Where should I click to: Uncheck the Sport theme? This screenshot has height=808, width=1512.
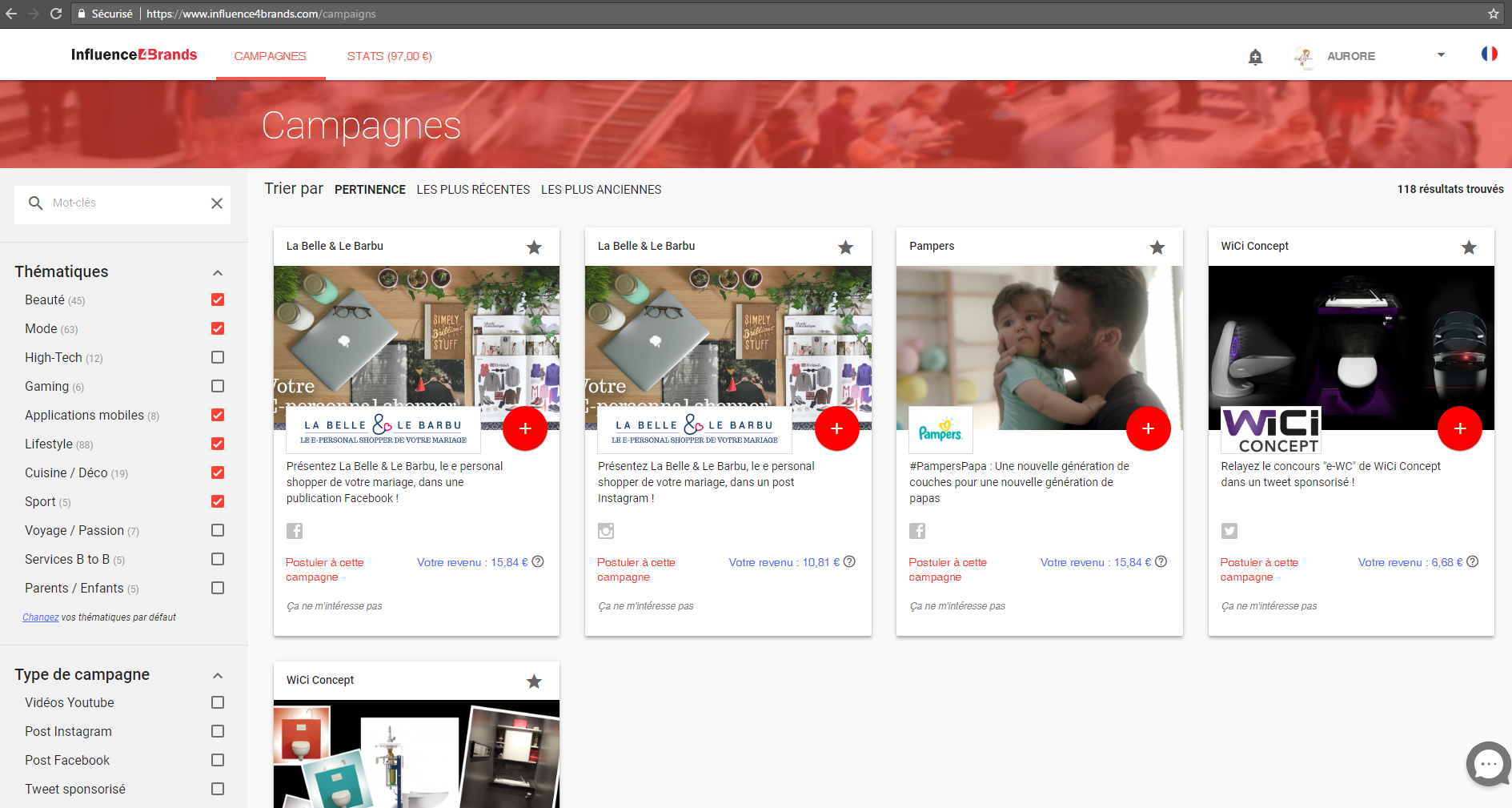[218, 501]
